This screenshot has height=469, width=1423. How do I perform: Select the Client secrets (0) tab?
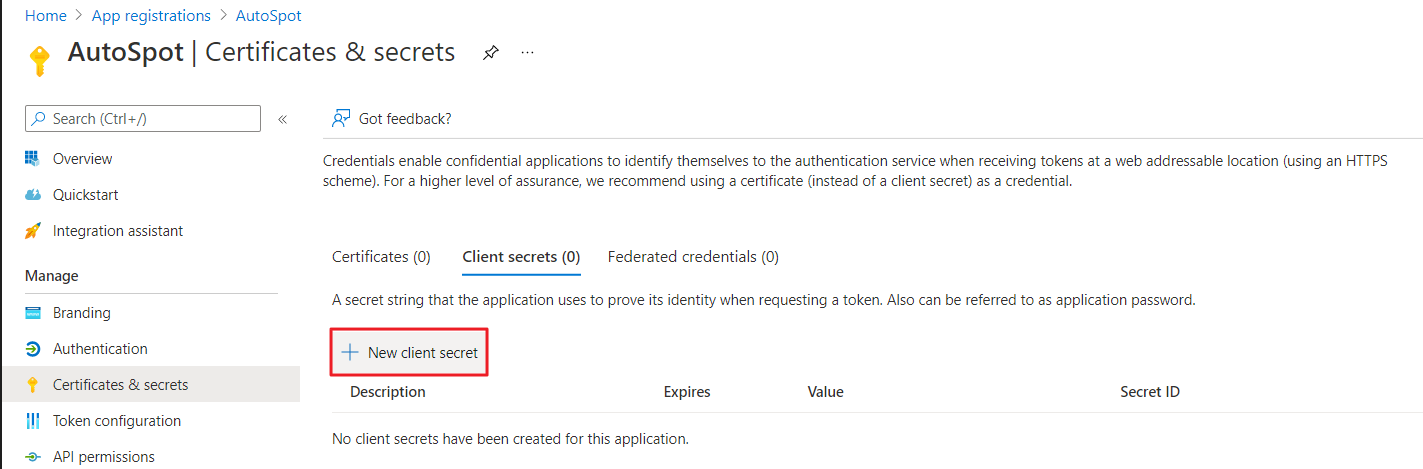click(x=521, y=257)
